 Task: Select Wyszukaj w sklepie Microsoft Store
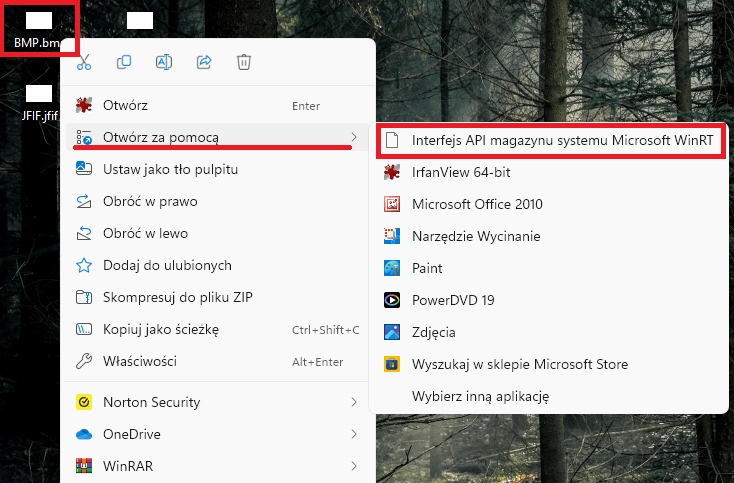click(x=549, y=364)
